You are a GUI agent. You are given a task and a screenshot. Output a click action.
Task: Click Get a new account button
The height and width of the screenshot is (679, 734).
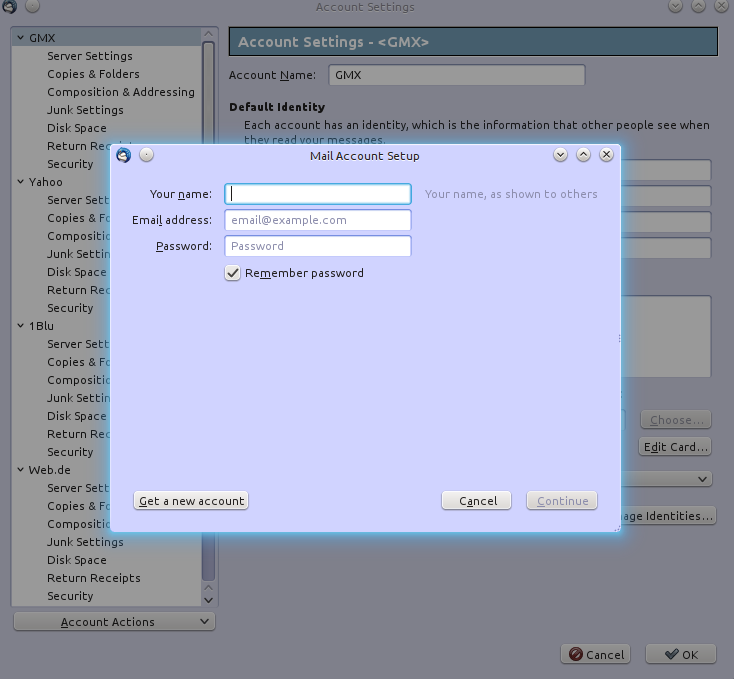pyautogui.click(x=191, y=501)
